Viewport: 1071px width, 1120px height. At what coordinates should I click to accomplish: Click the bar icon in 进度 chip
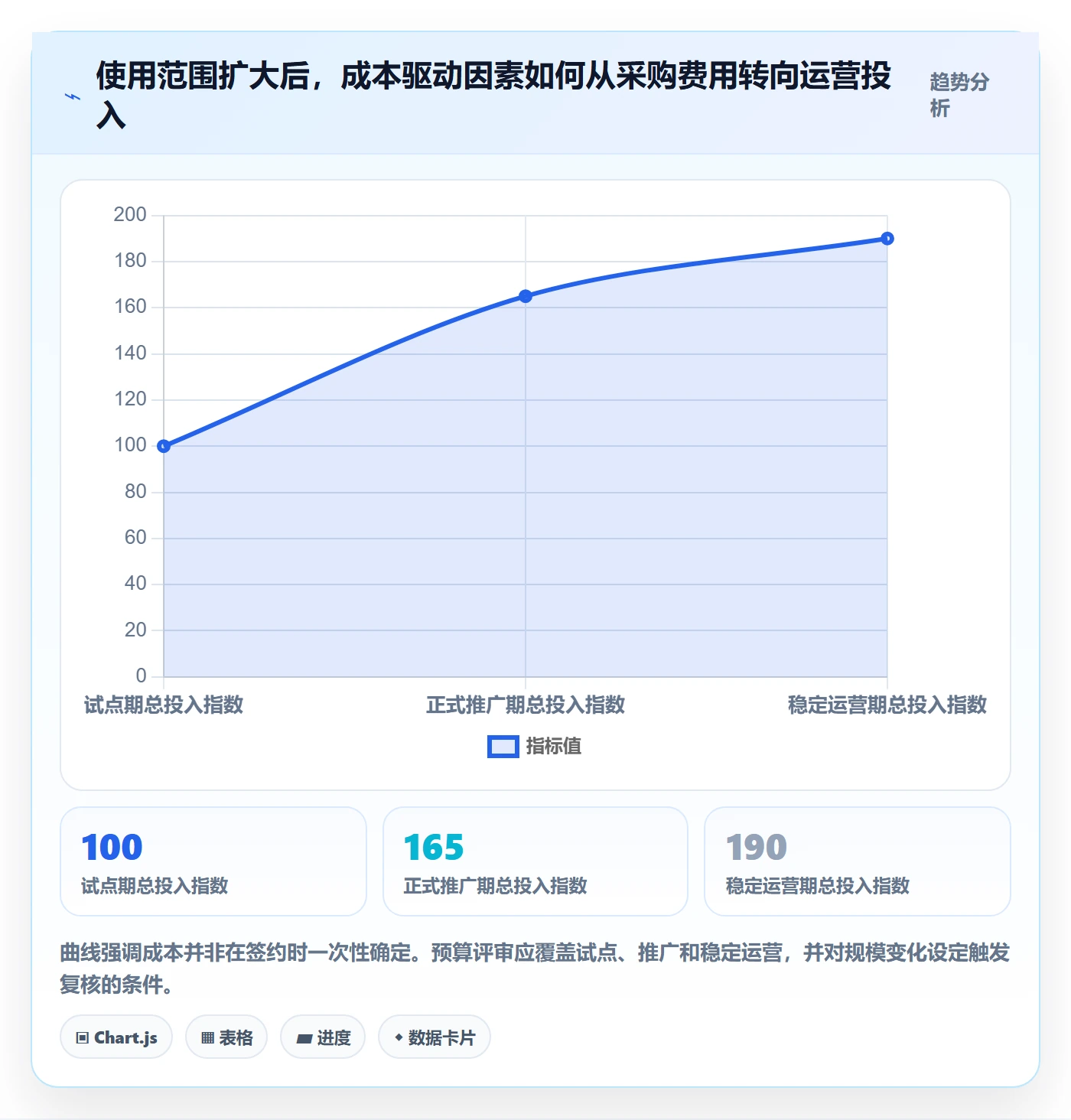click(304, 1038)
